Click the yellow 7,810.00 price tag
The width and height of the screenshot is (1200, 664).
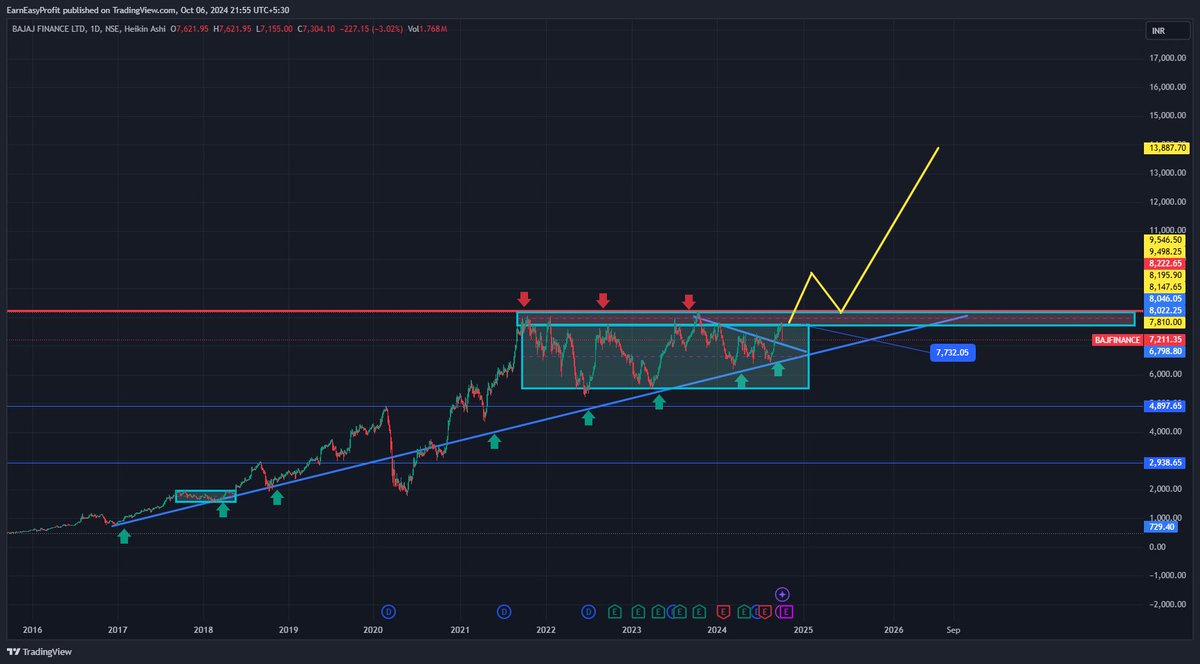pos(1165,323)
